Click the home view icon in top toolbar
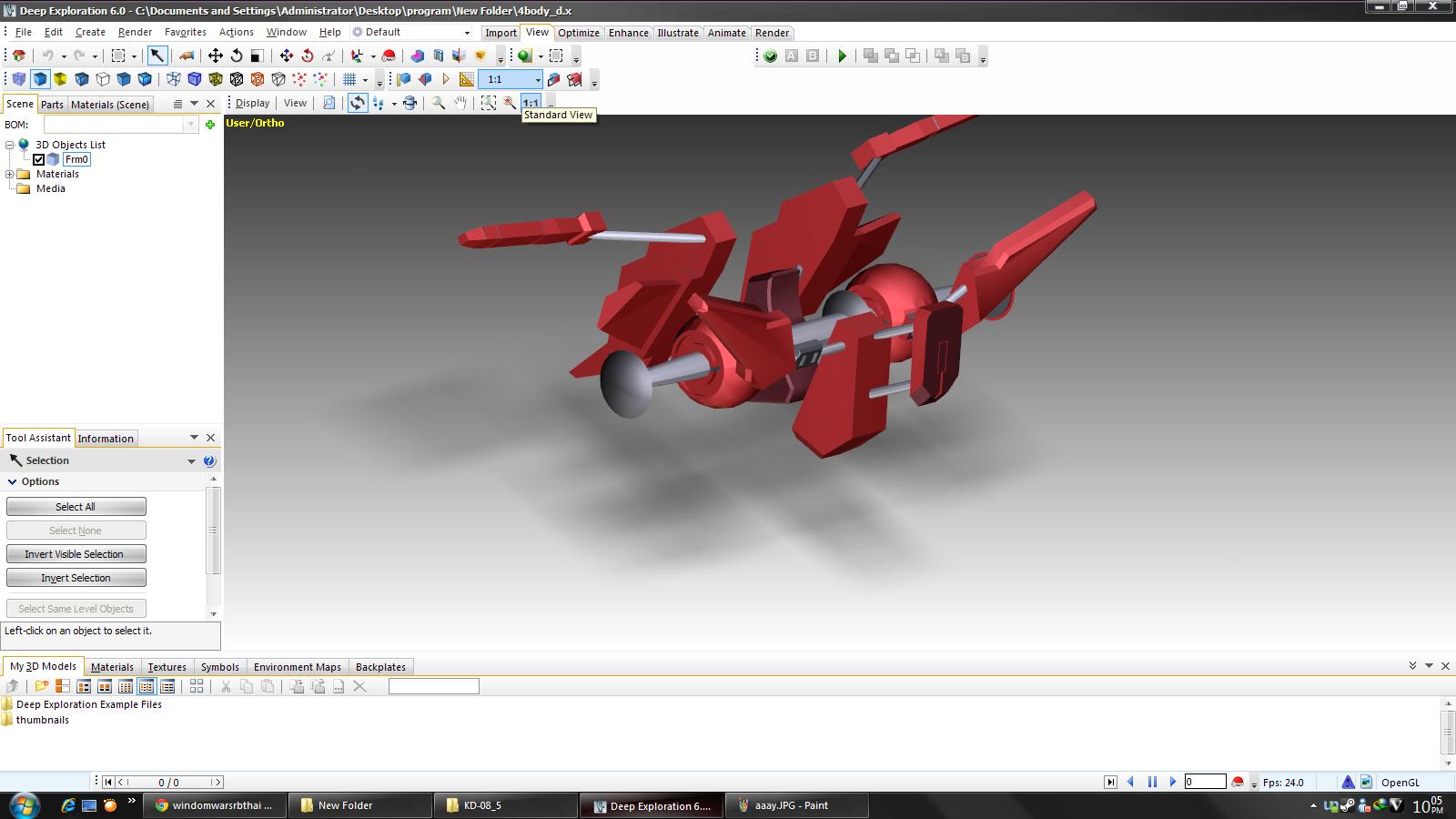 (x=18, y=56)
